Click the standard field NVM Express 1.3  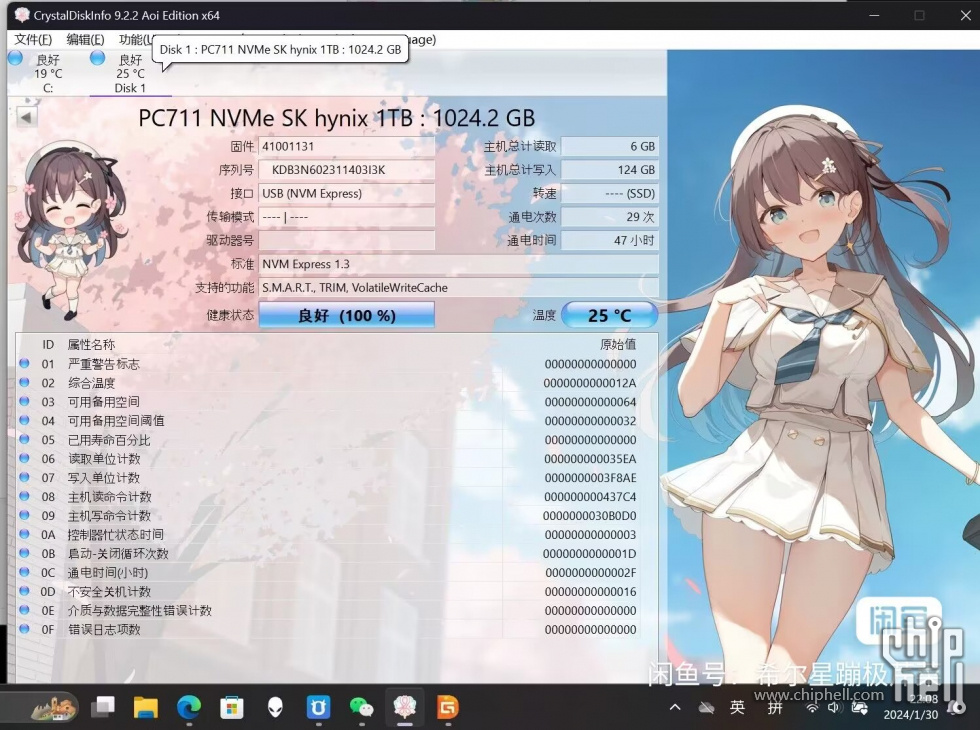pos(459,264)
